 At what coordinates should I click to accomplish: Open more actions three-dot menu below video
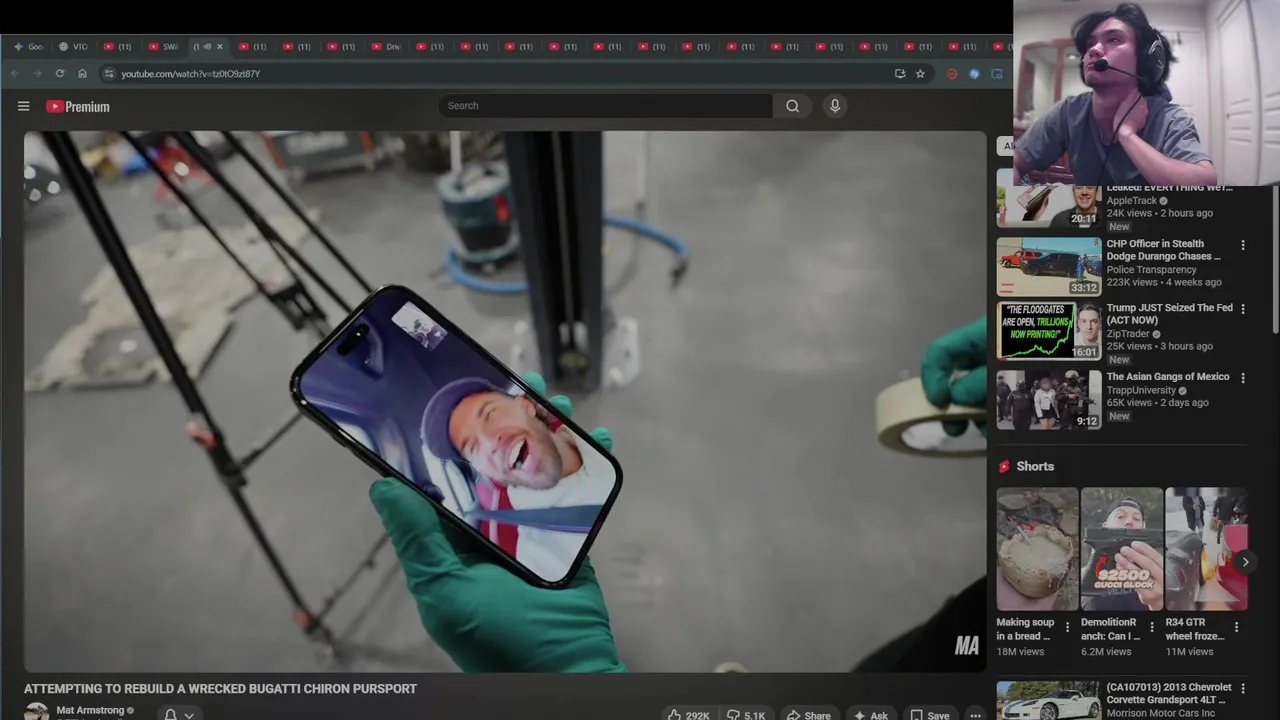coord(975,715)
